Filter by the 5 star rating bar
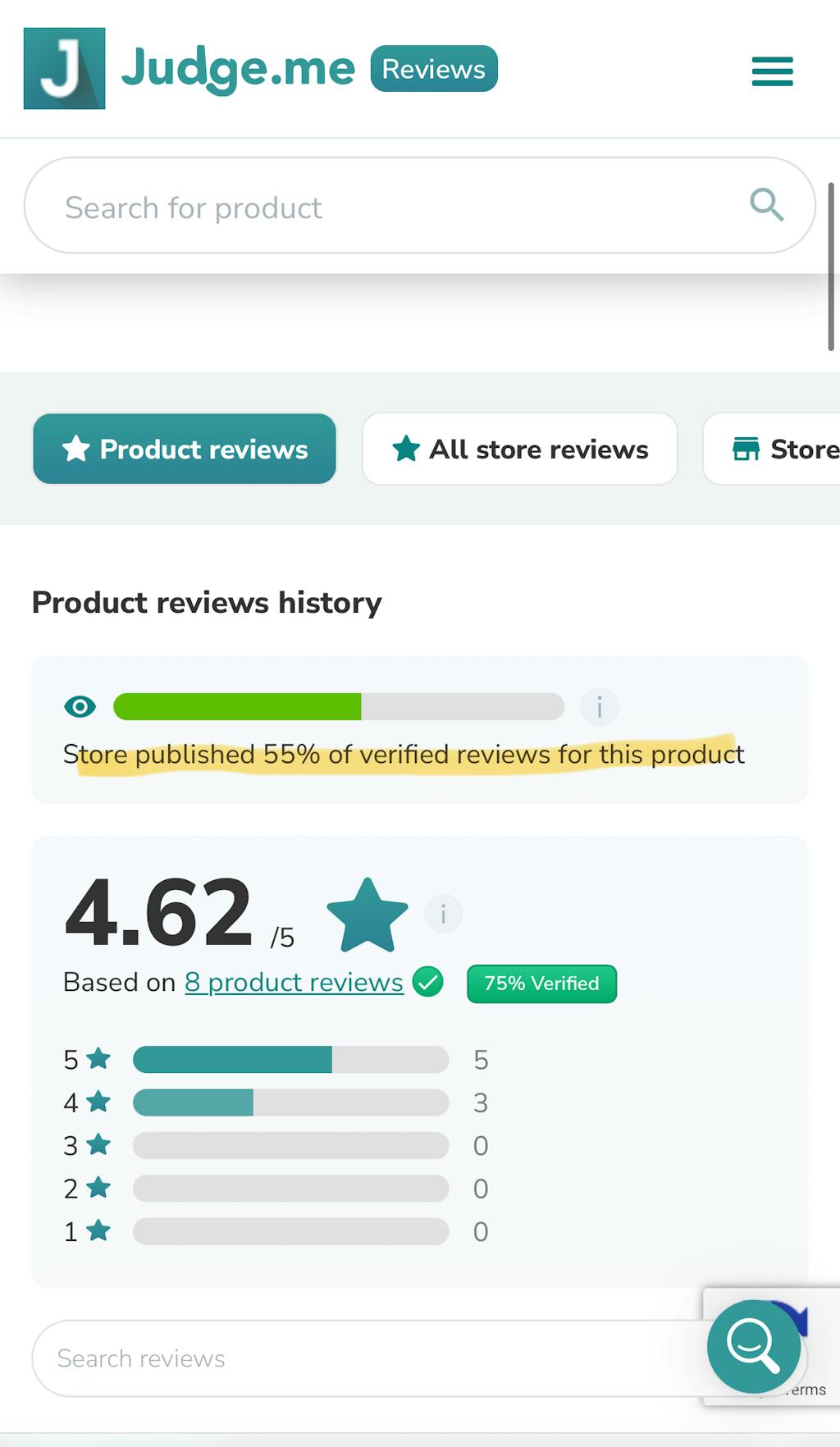Screen dimensions: 840x1447 click(290, 1060)
